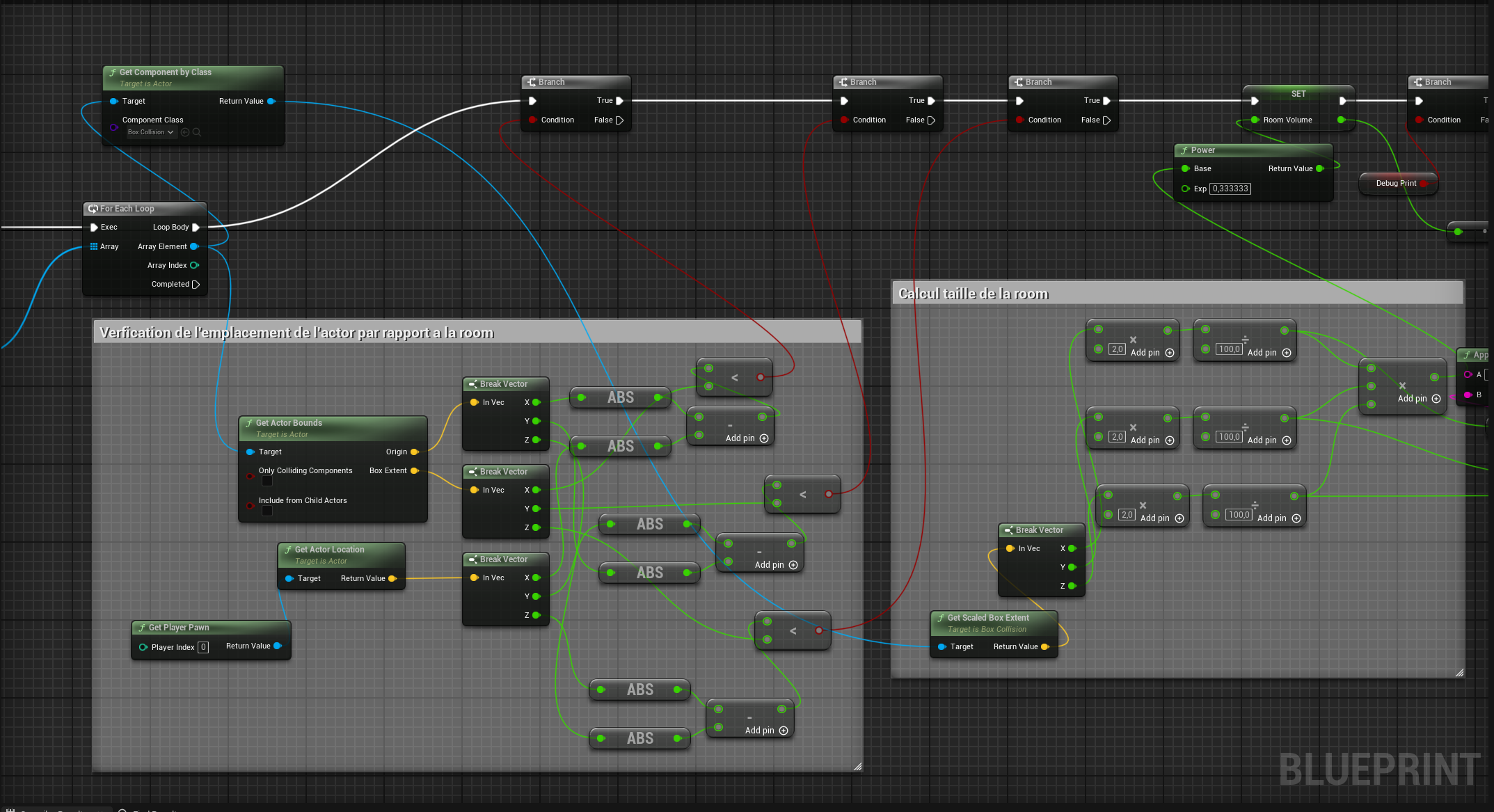Click the False exec pin on first Branch
The image size is (1494, 812).
point(619,120)
